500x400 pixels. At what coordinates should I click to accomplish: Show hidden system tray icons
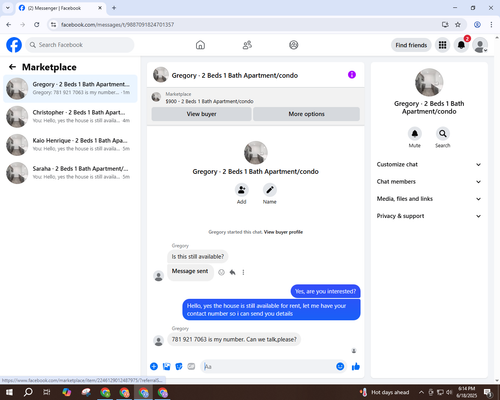coord(421,392)
